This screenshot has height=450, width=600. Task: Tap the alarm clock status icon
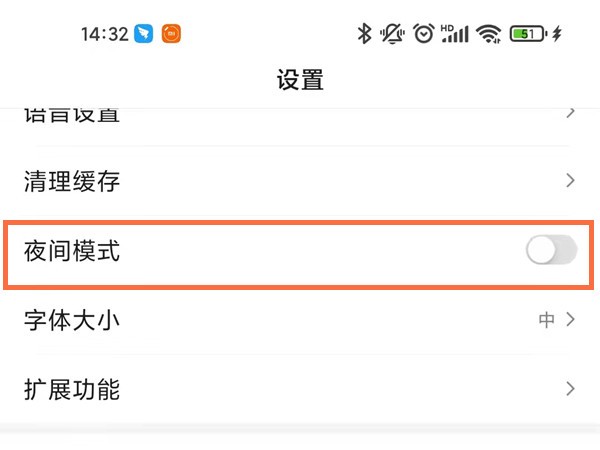[x=424, y=34]
